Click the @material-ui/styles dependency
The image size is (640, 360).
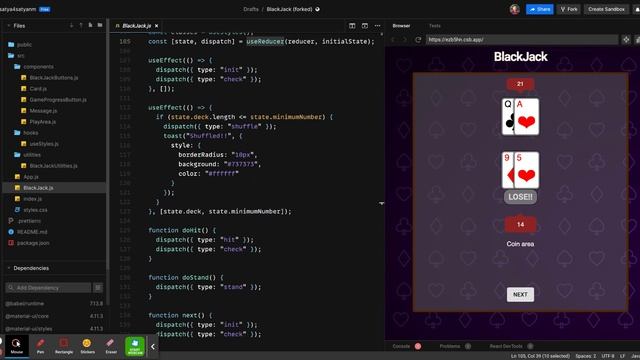pos(29,329)
